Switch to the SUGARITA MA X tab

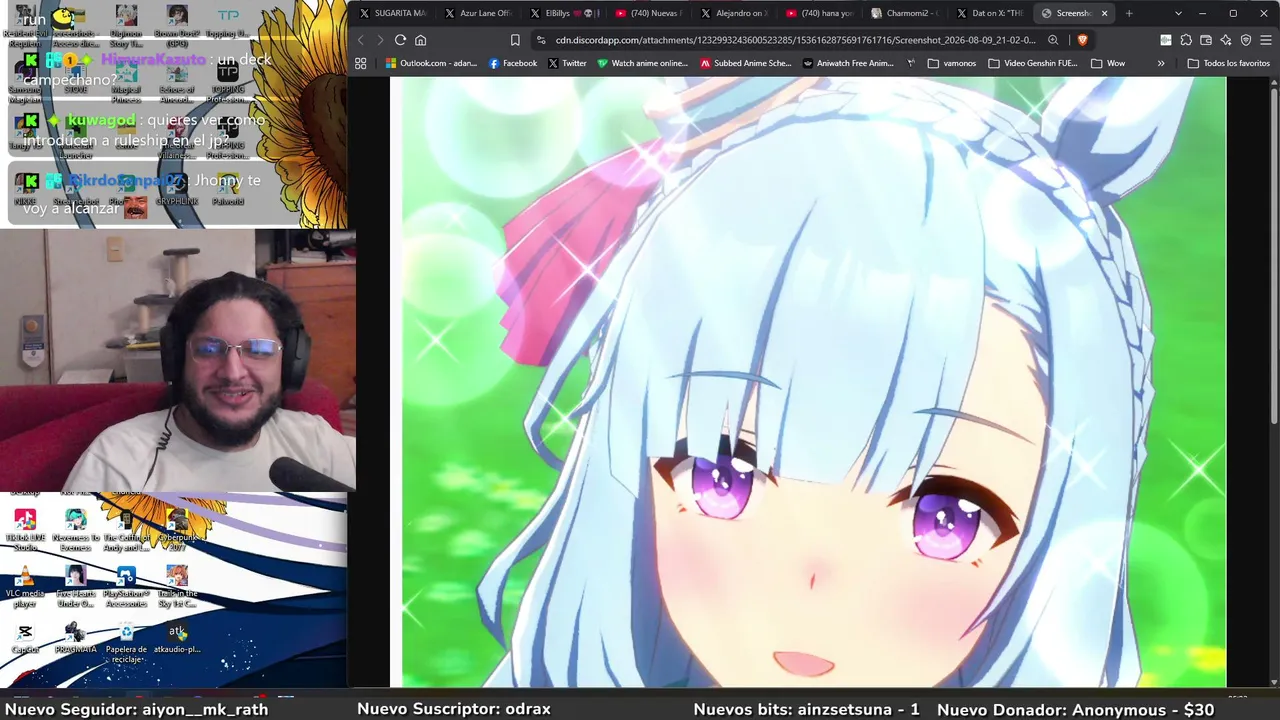click(394, 13)
